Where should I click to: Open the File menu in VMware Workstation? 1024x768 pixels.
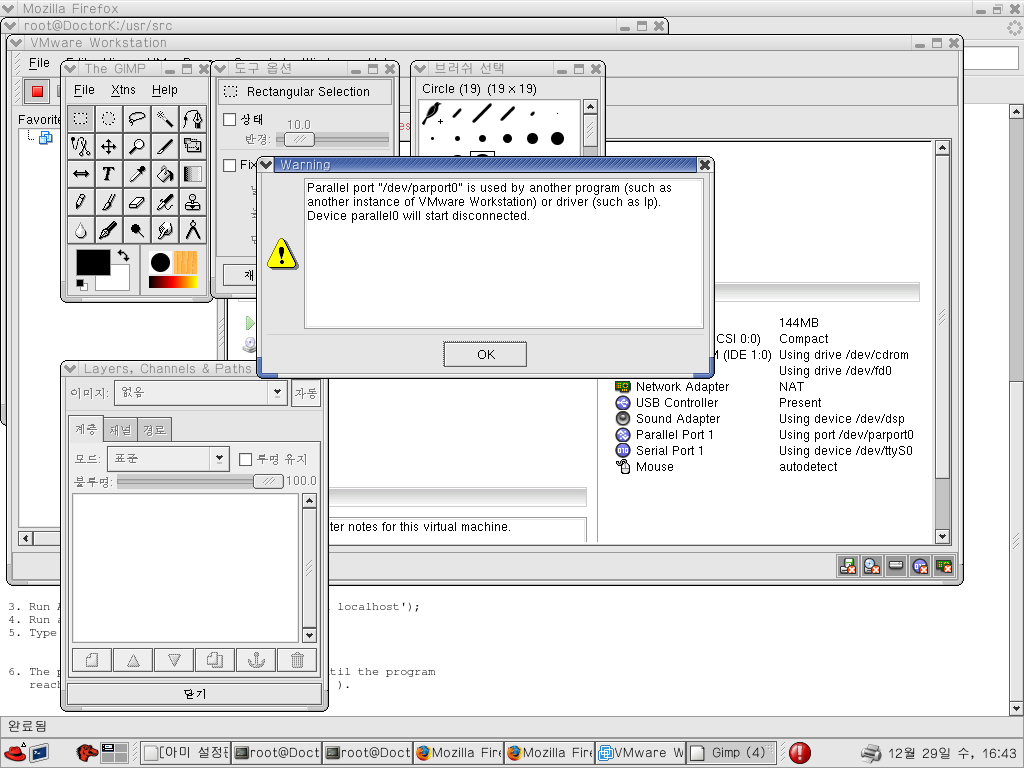[39, 63]
